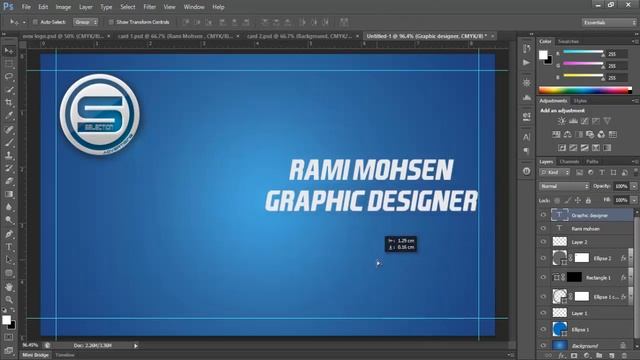This screenshot has width=640, height=360.
Task: Open the Histogram panel icon
Action: click(x=527, y=98)
